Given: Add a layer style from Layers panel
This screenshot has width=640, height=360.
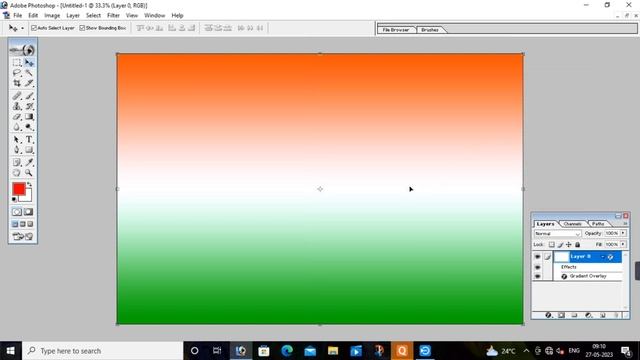Looking at the screenshot, I should click(548, 316).
